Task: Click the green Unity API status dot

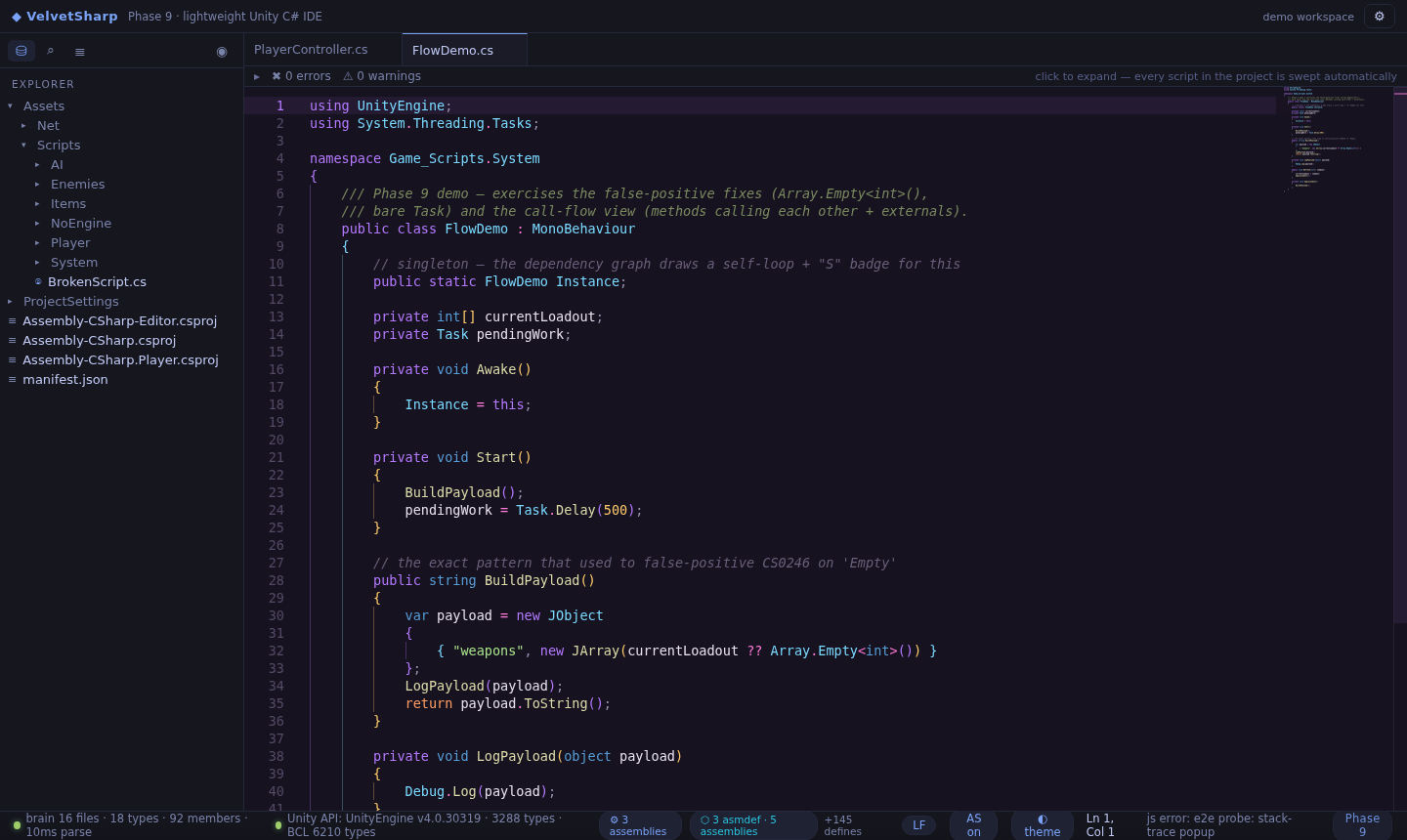Action: (278, 825)
